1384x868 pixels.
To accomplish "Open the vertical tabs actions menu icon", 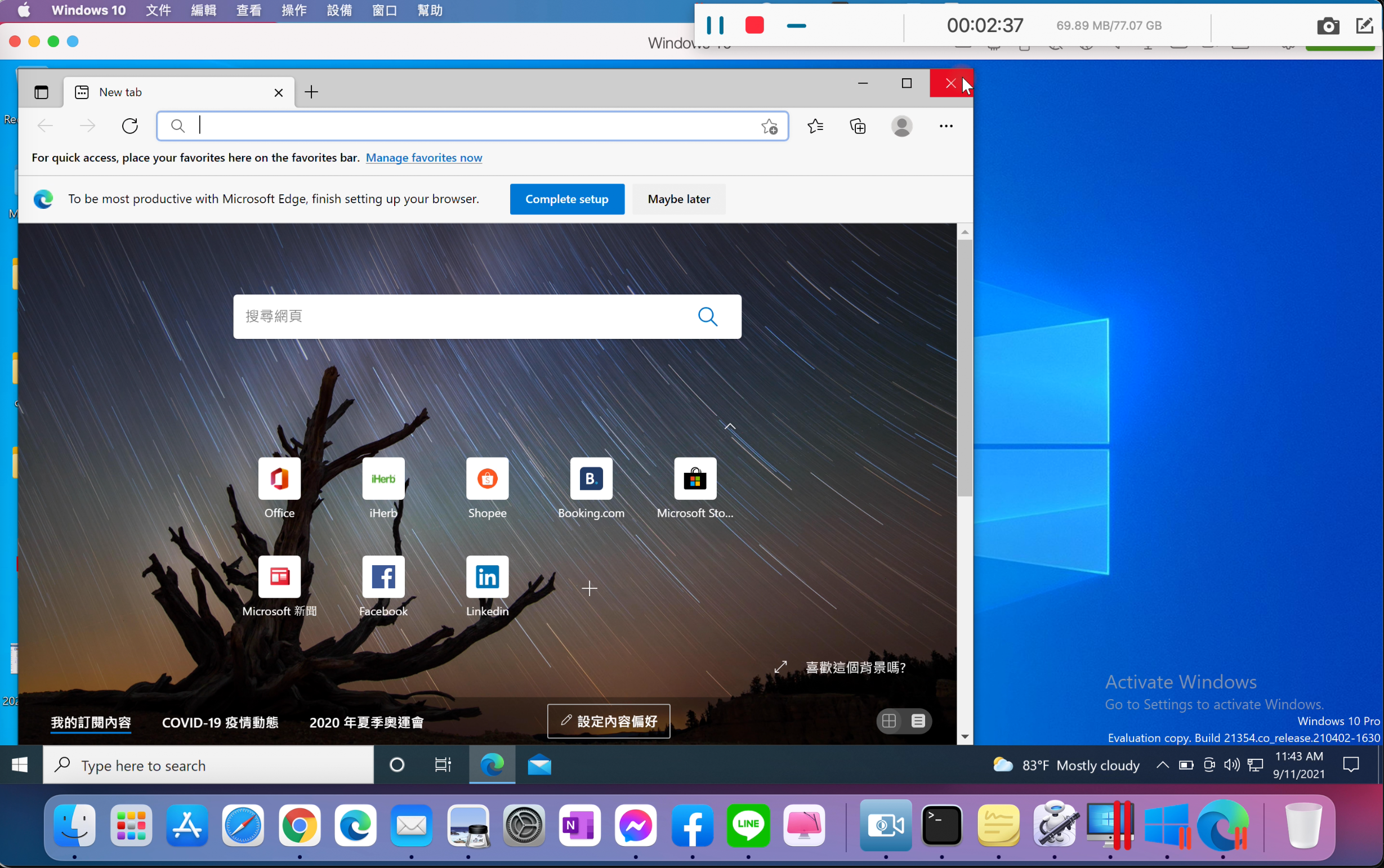I will pos(41,92).
